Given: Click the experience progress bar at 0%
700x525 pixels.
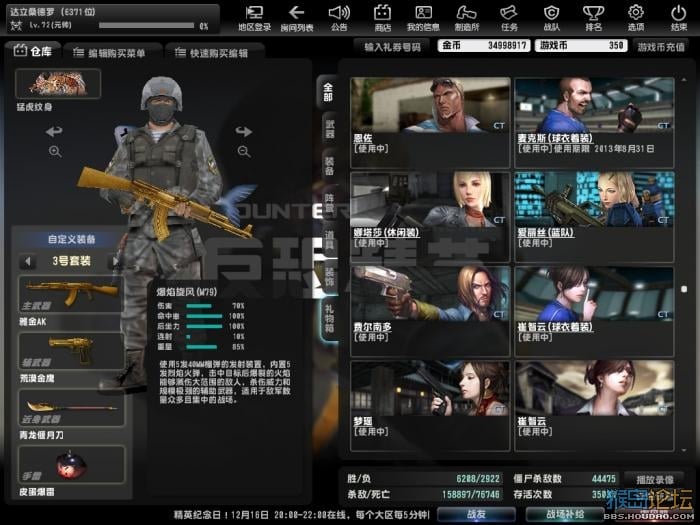Looking at the screenshot, I should (x=146, y=25).
